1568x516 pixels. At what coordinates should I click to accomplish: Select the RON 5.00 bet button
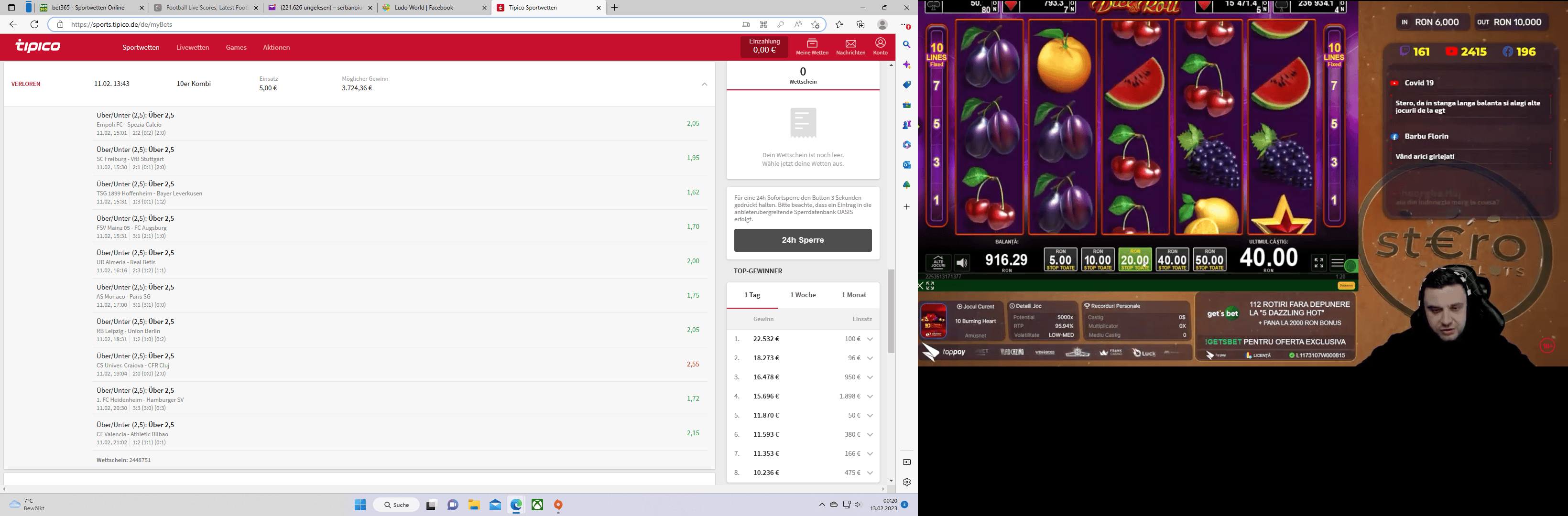1060,259
